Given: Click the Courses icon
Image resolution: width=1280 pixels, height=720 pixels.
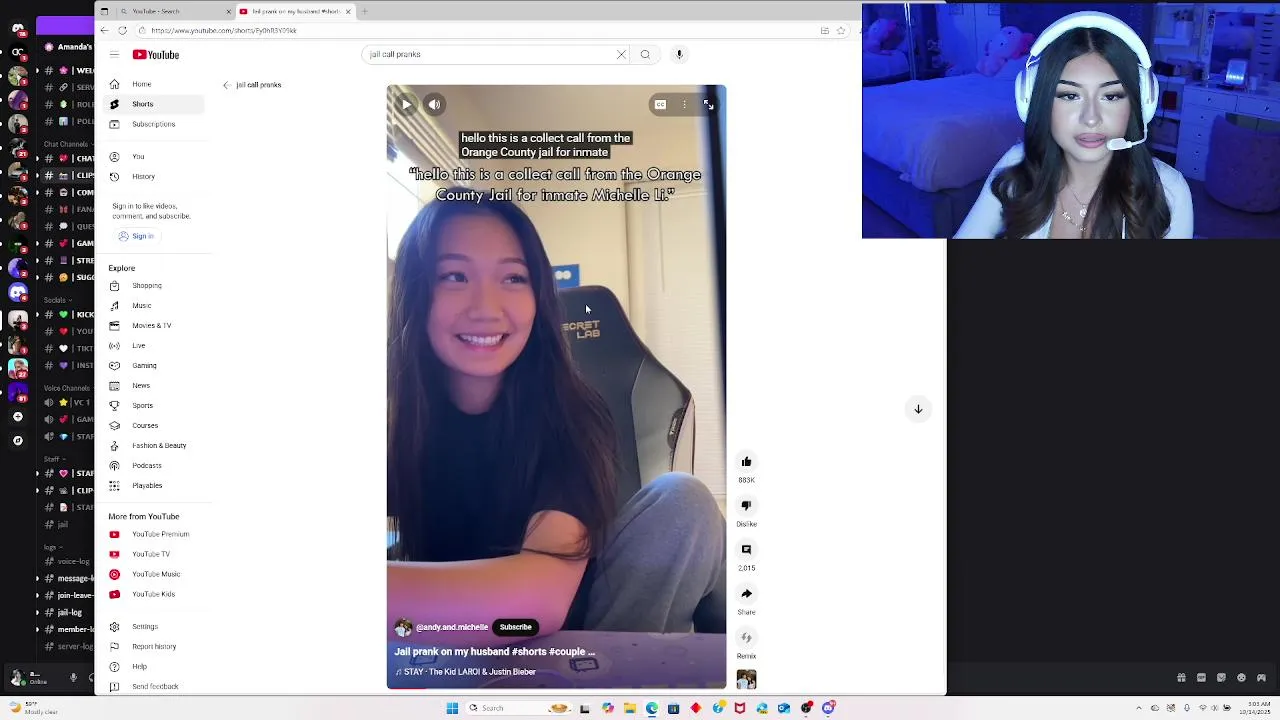Looking at the screenshot, I should click(114, 426).
